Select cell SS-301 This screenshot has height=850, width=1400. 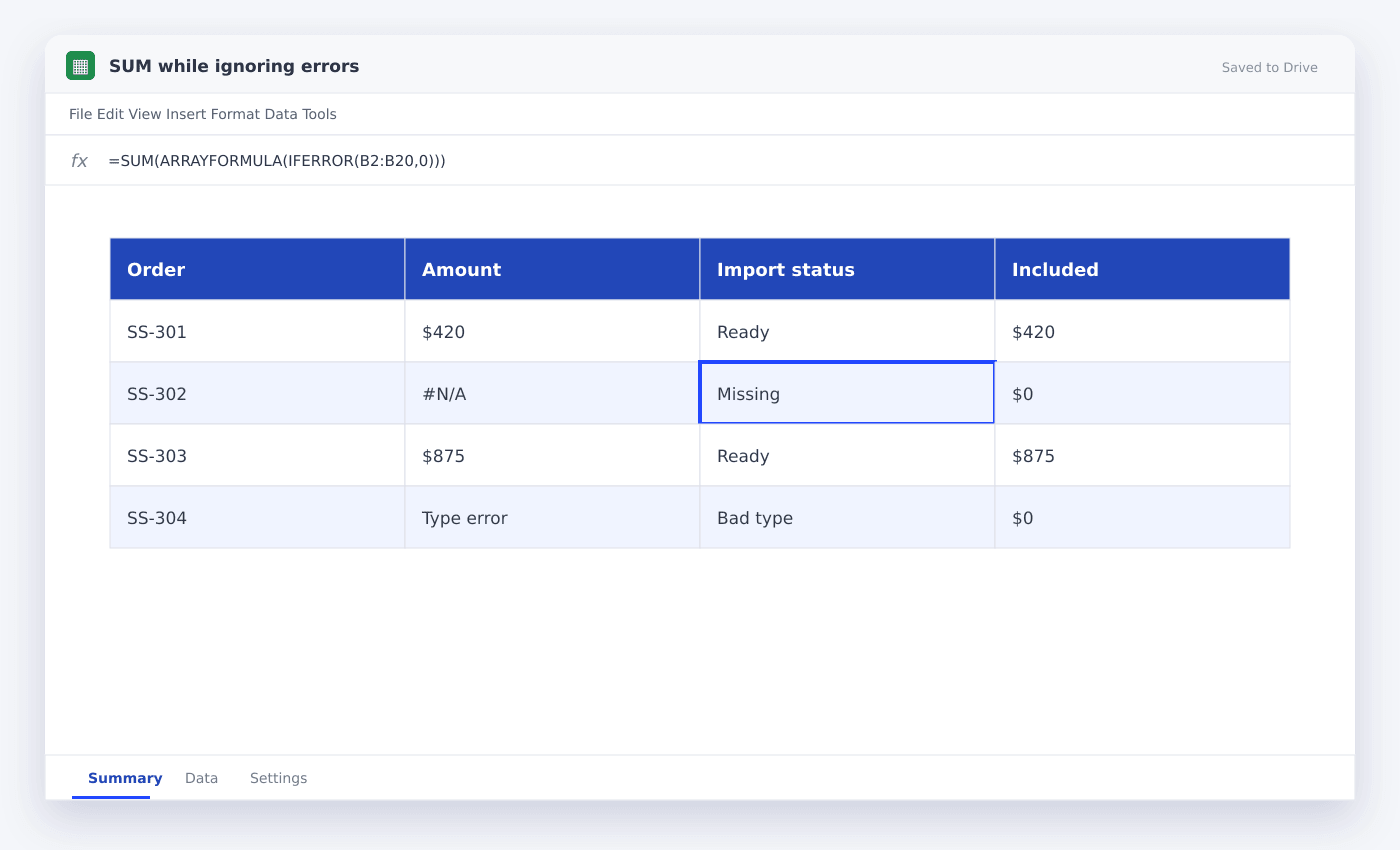(257, 331)
